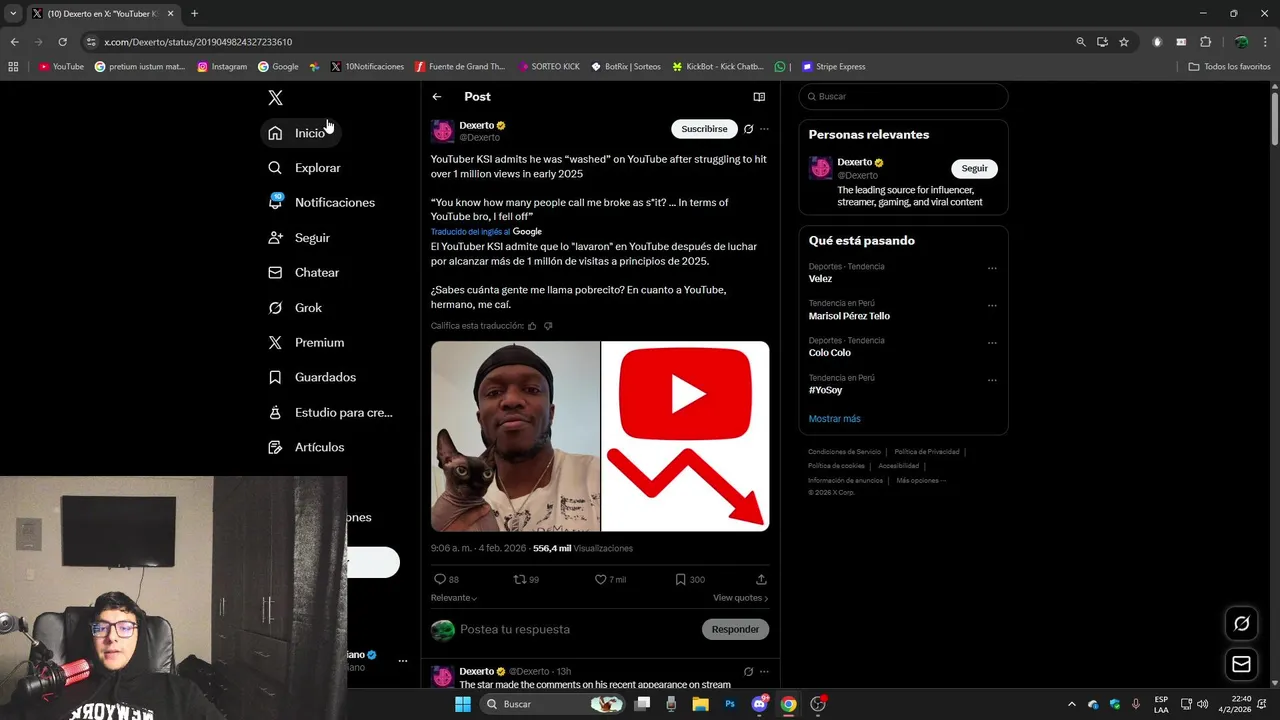Like the post with 7 mil
This screenshot has height=720, width=1280.
point(610,579)
